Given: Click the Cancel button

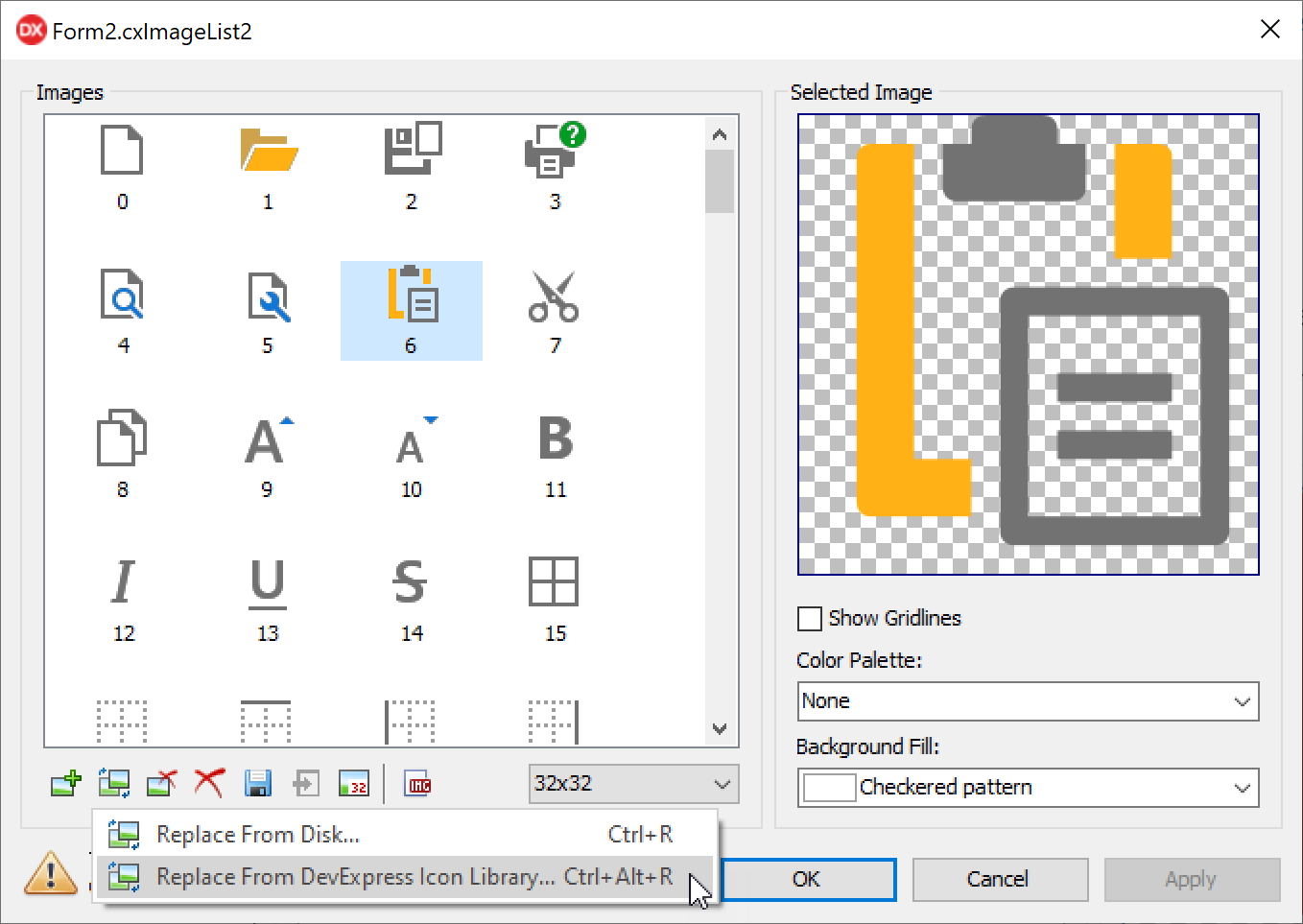Looking at the screenshot, I should [x=999, y=880].
